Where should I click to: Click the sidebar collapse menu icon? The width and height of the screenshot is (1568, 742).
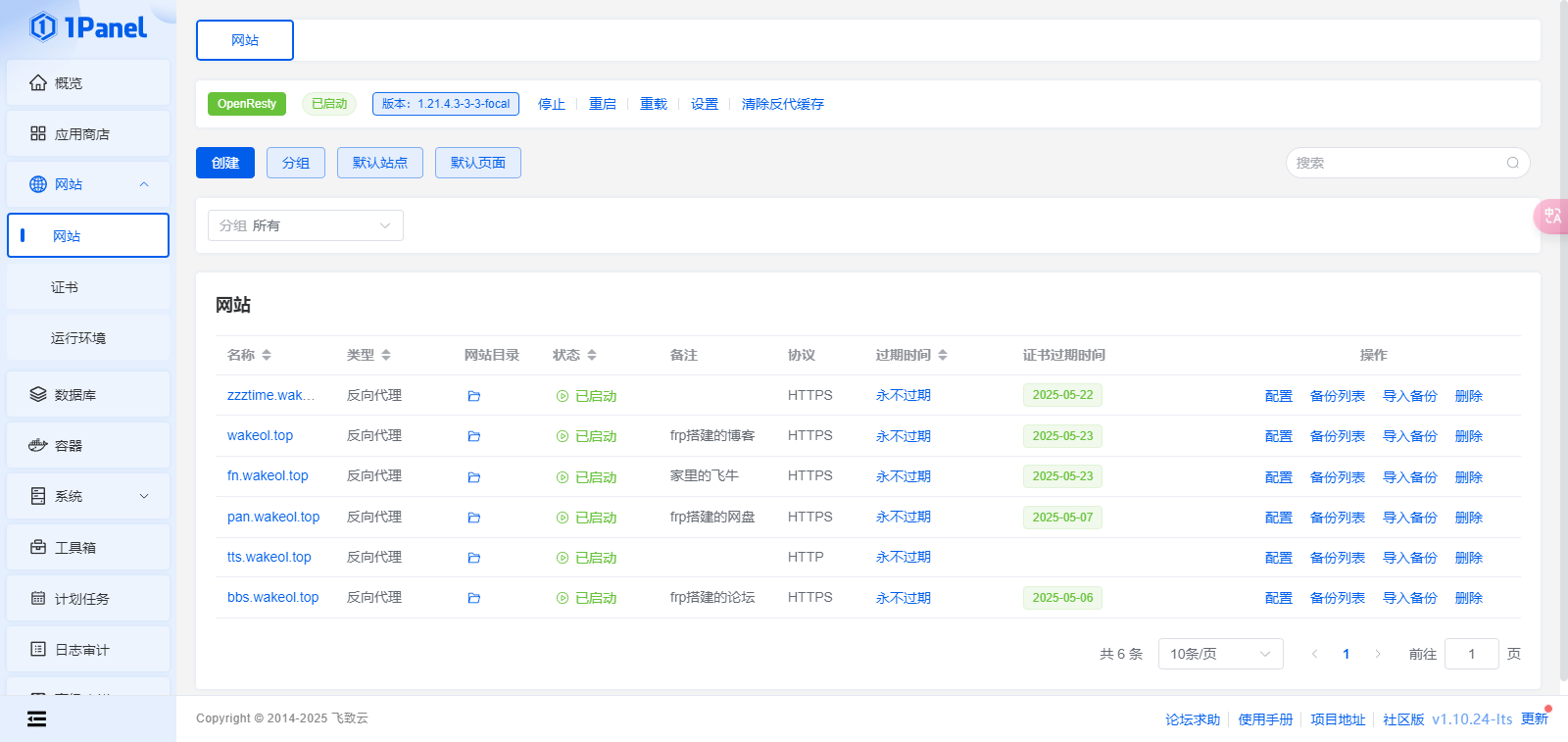tap(37, 719)
